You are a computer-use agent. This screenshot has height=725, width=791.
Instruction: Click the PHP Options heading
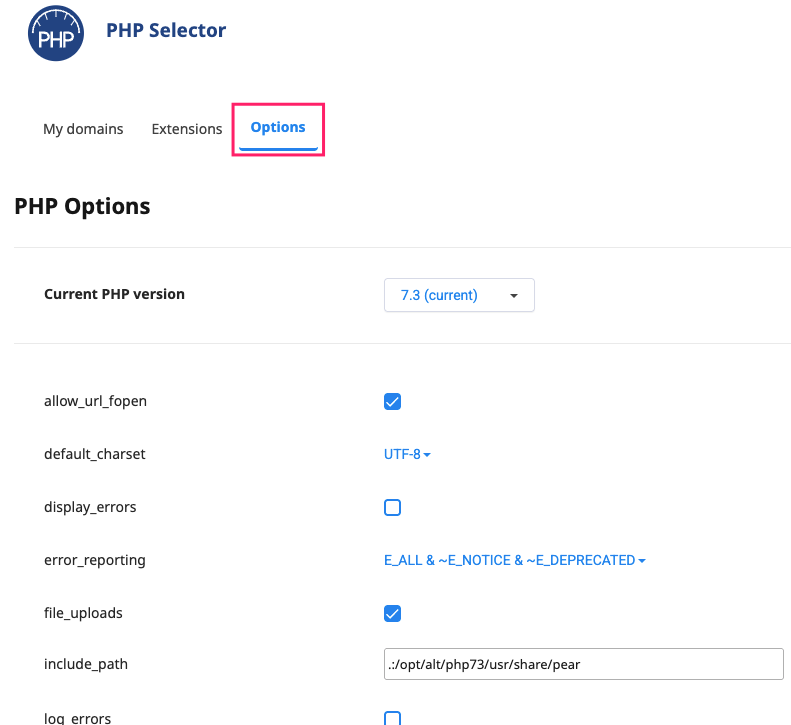(x=82, y=207)
